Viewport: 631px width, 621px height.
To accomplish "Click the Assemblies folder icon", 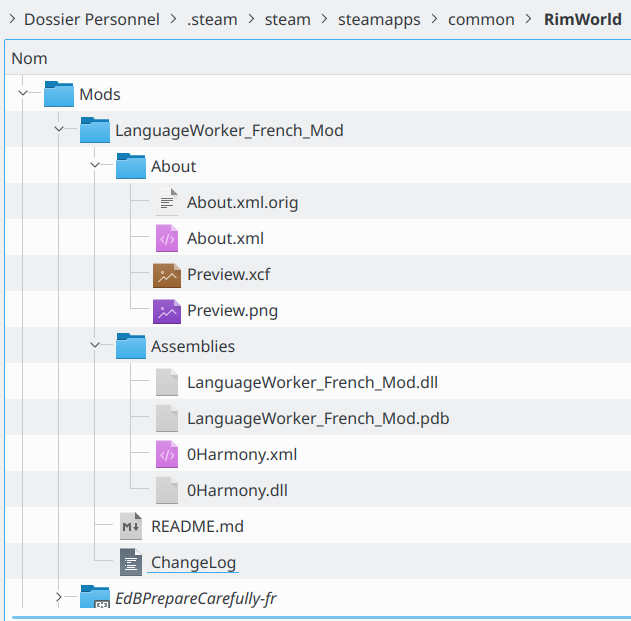I will click(x=131, y=346).
